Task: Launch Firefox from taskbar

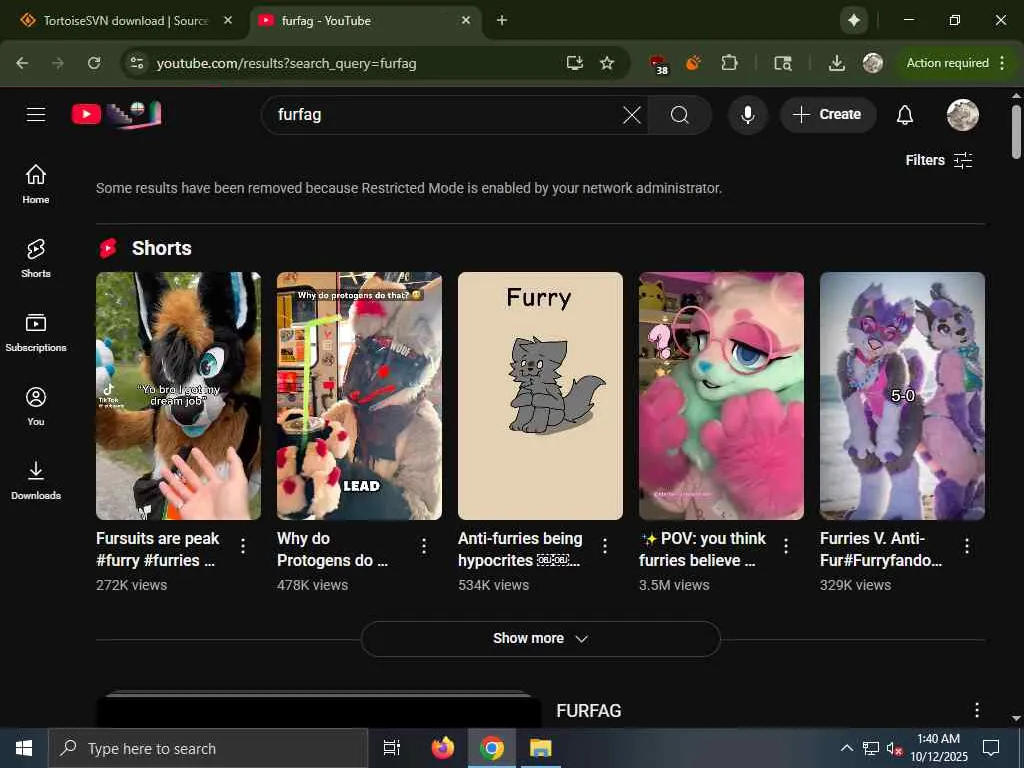Action: click(442, 748)
